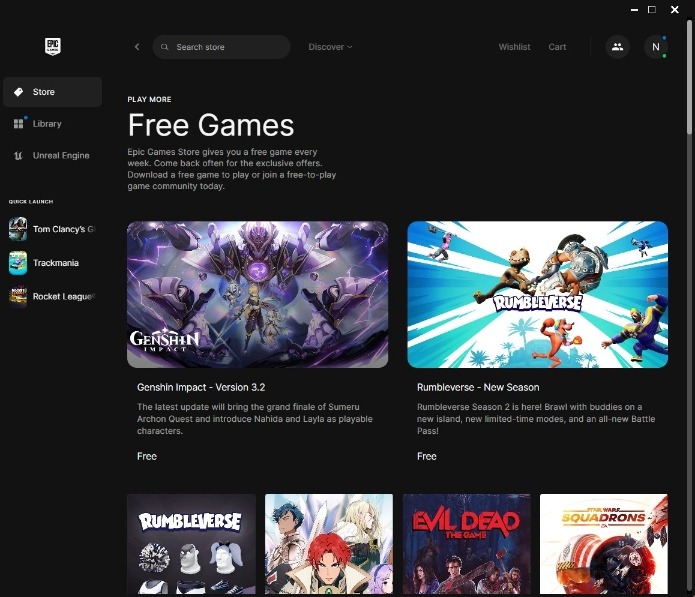Image resolution: width=695 pixels, height=597 pixels.
Task: Click the Library grid icon
Action: click(x=18, y=124)
